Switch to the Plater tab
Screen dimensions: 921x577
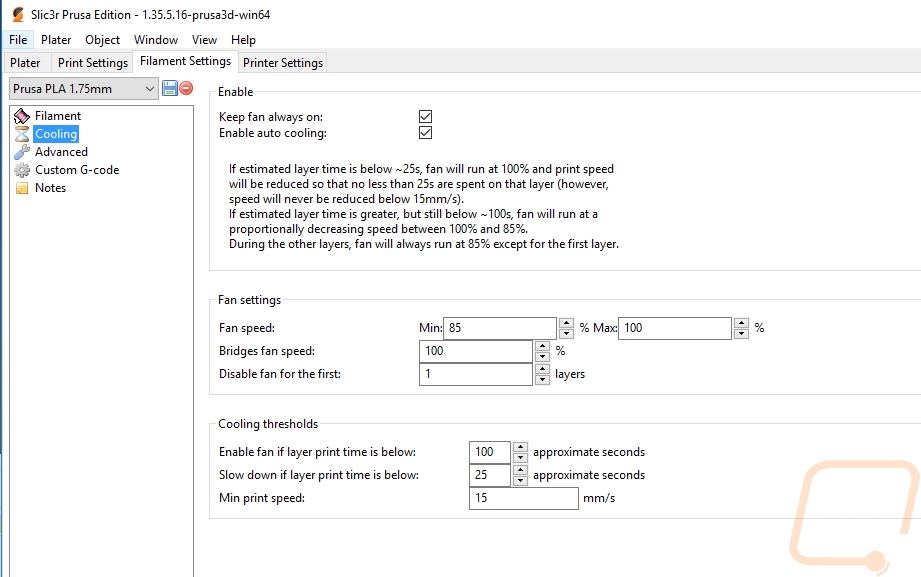25,62
